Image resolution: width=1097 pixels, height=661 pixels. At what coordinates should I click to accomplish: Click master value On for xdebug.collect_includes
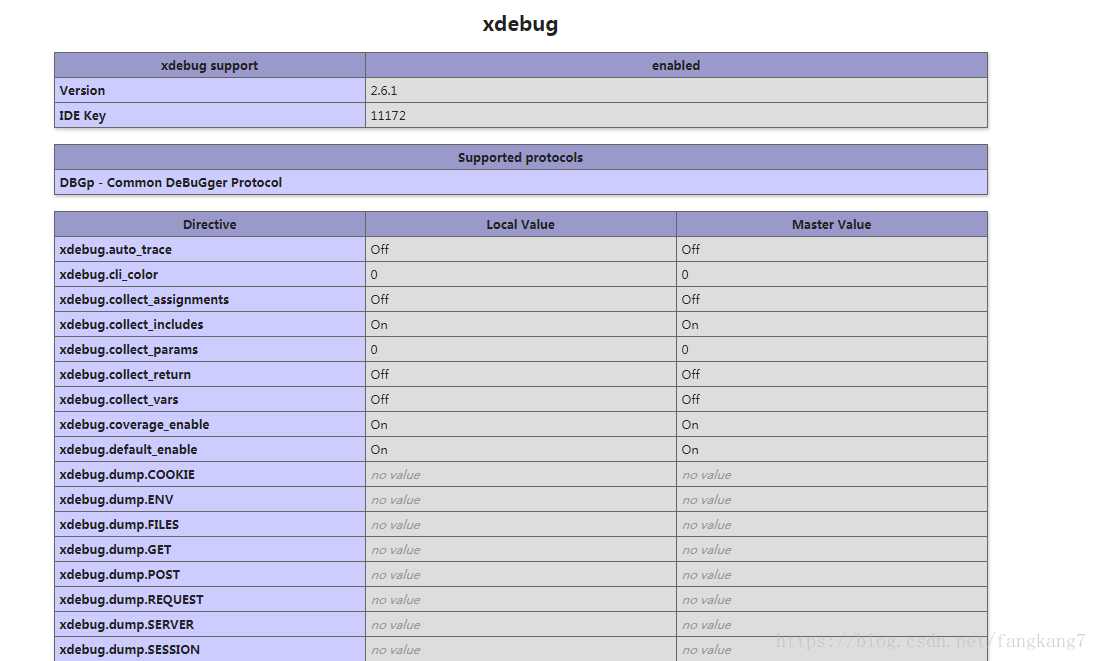pyautogui.click(x=832, y=325)
